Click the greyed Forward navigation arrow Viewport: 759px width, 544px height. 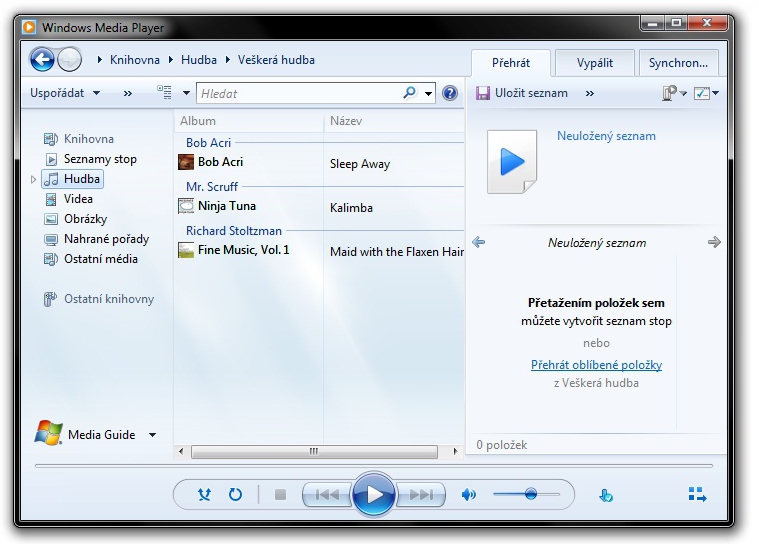[x=70, y=60]
